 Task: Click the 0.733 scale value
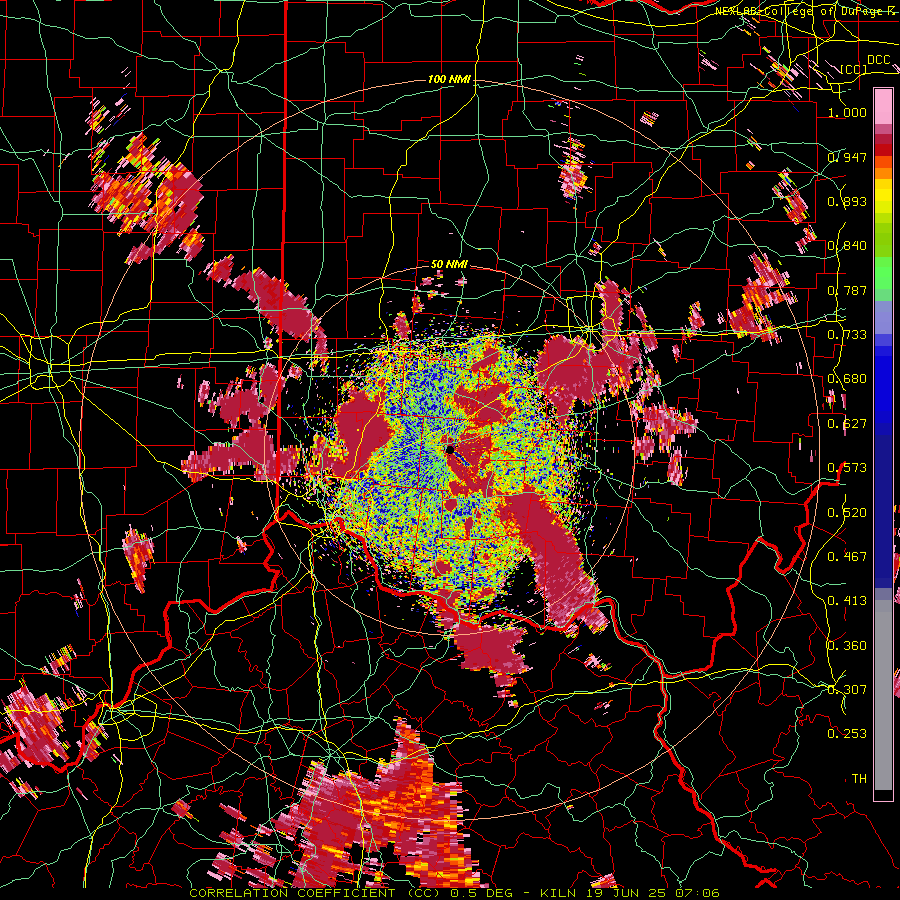pyautogui.click(x=847, y=335)
